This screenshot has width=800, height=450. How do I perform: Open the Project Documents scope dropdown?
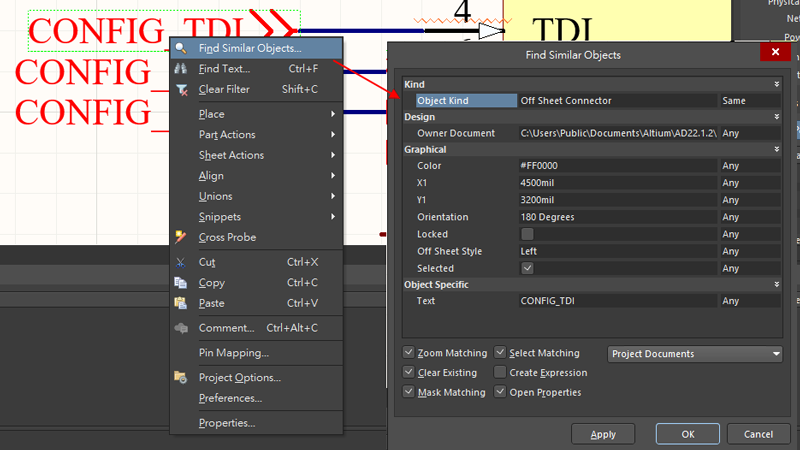(x=695, y=353)
